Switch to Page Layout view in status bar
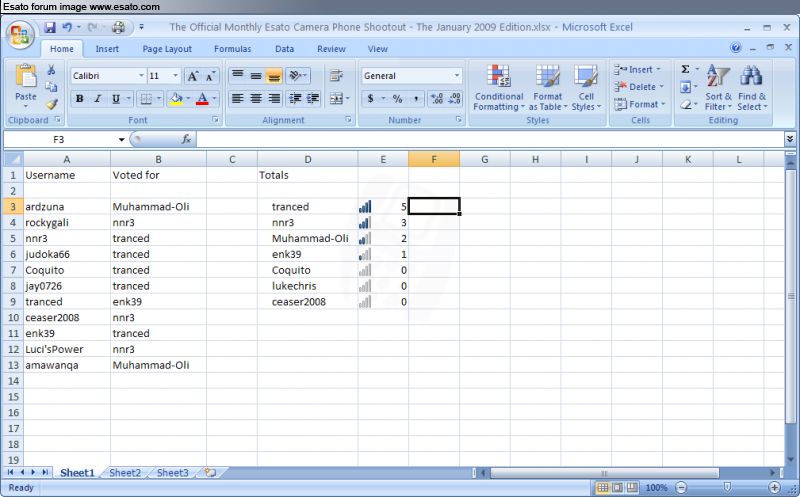 [617, 487]
